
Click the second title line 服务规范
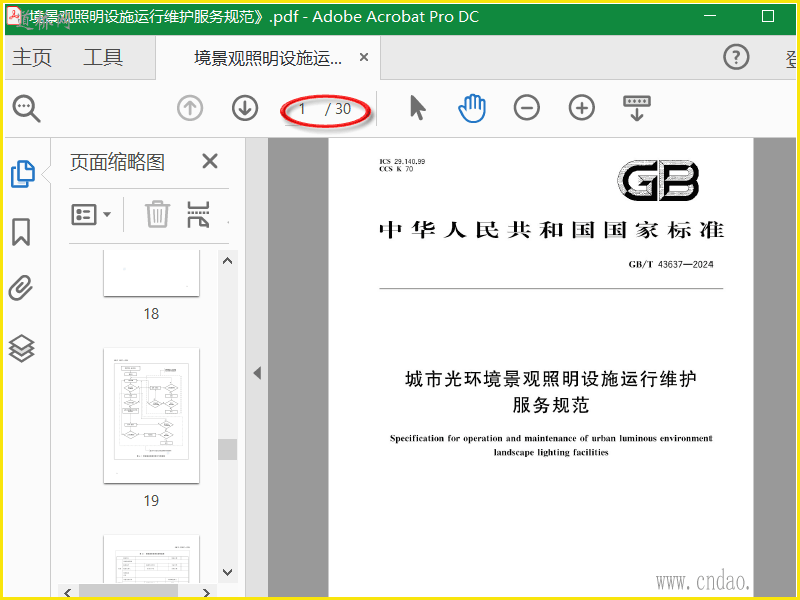pos(551,406)
